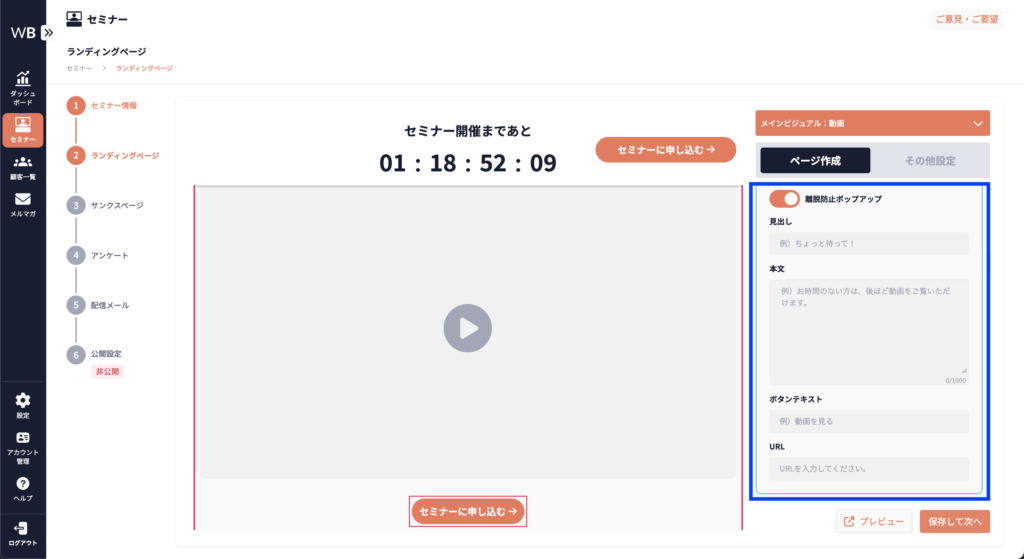Click the ログアウト logout icon
The width and height of the screenshot is (1024, 559).
coord(22,528)
